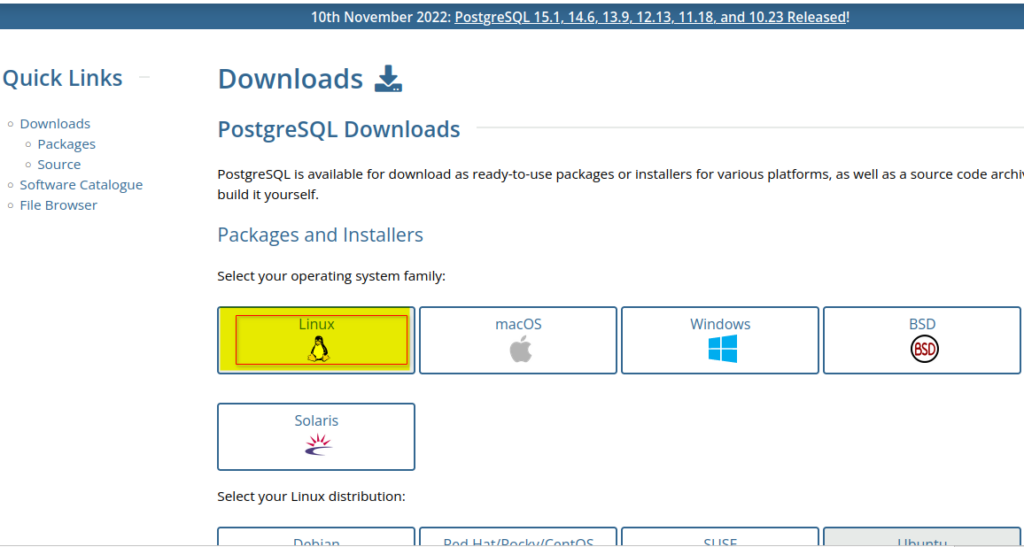The width and height of the screenshot is (1024, 547).
Task: Open Downloads in Quick Links
Action: click(x=55, y=123)
